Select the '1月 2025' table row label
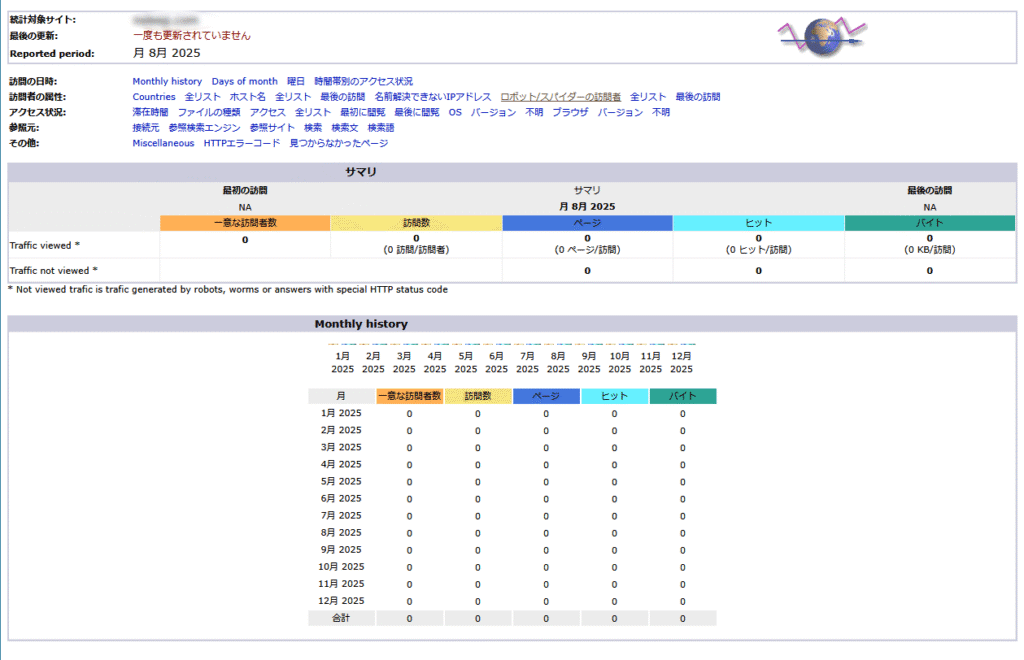The image size is (1024, 660). click(x=341, y=413)
